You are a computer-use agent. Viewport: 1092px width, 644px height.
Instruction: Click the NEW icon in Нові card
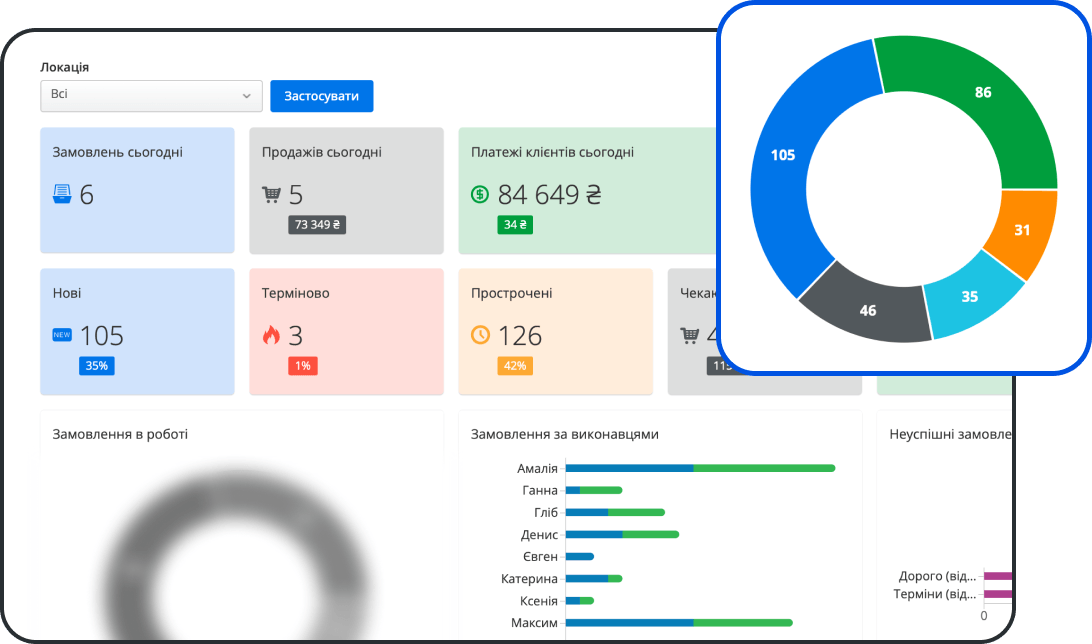coord(62,335)
